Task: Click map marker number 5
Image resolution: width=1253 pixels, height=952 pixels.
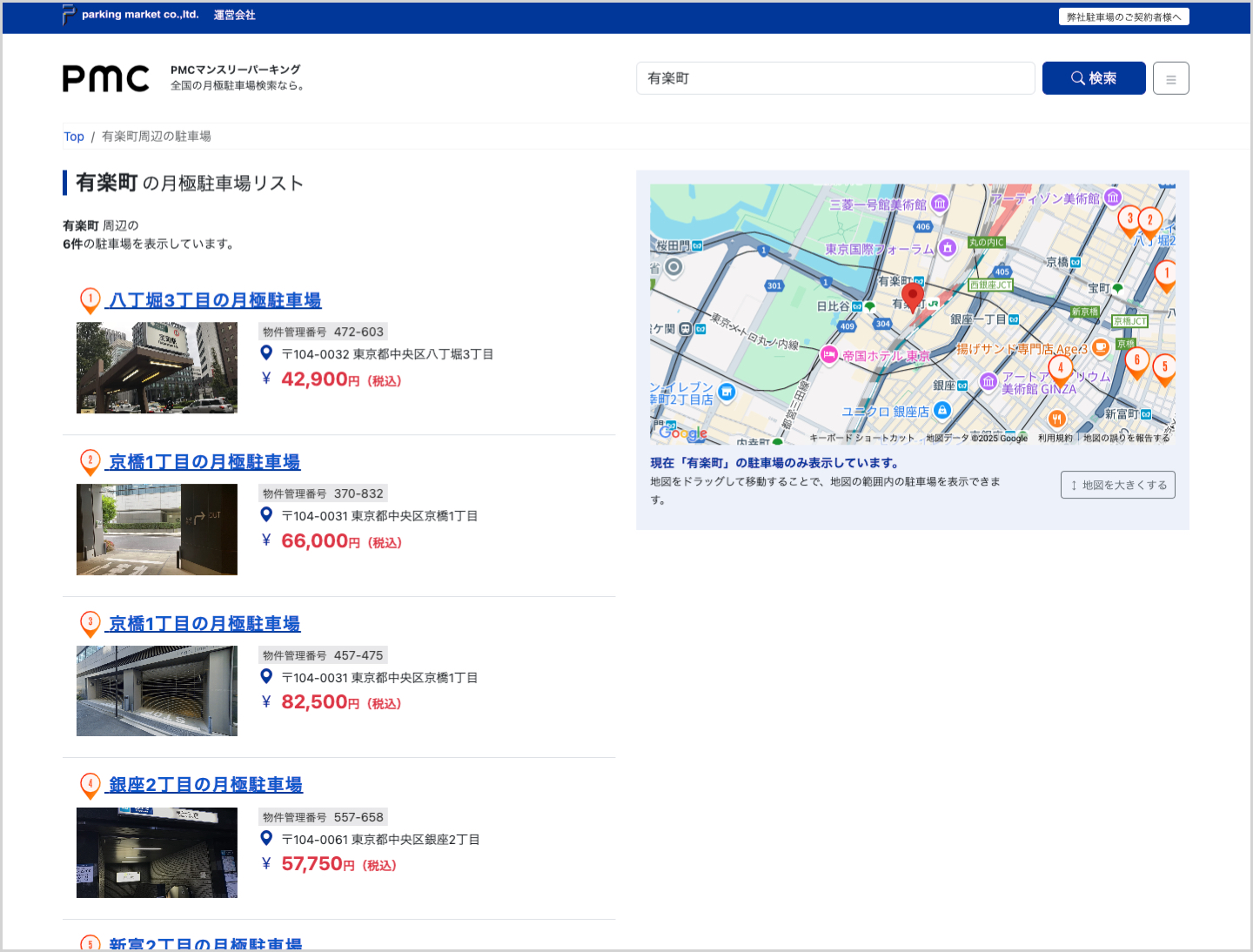Action: click(1164, 370)
